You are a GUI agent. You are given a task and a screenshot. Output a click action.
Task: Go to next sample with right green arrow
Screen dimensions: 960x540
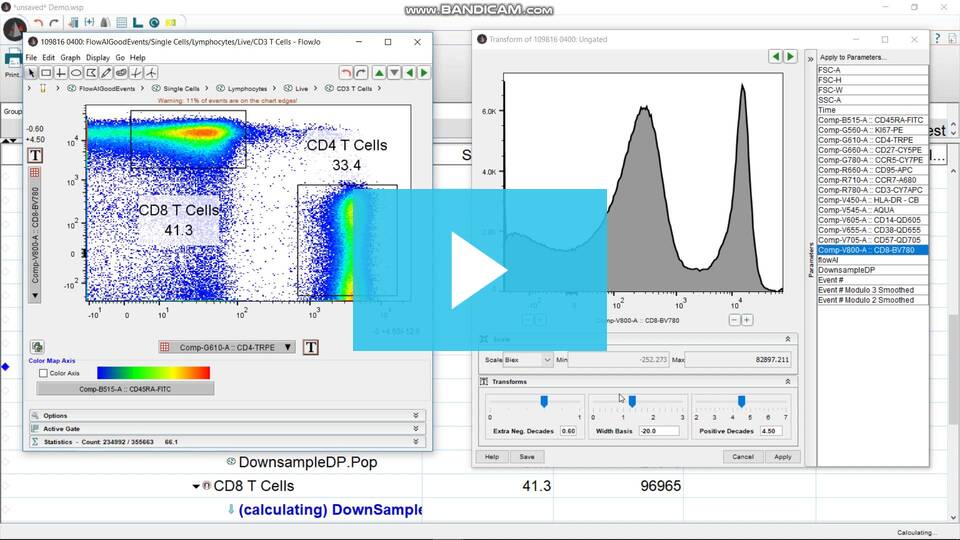click(x=424, y=73)
